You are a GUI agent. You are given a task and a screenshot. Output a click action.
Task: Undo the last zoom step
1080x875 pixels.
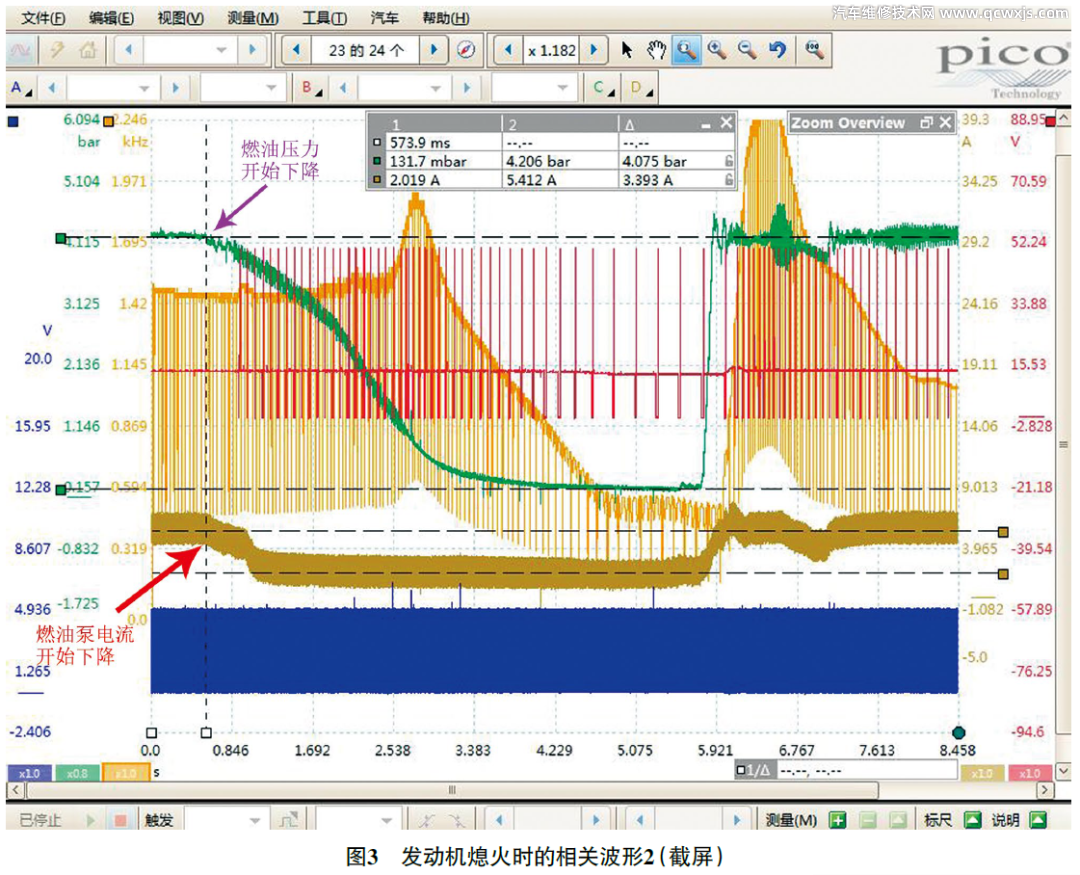point(777,50)
